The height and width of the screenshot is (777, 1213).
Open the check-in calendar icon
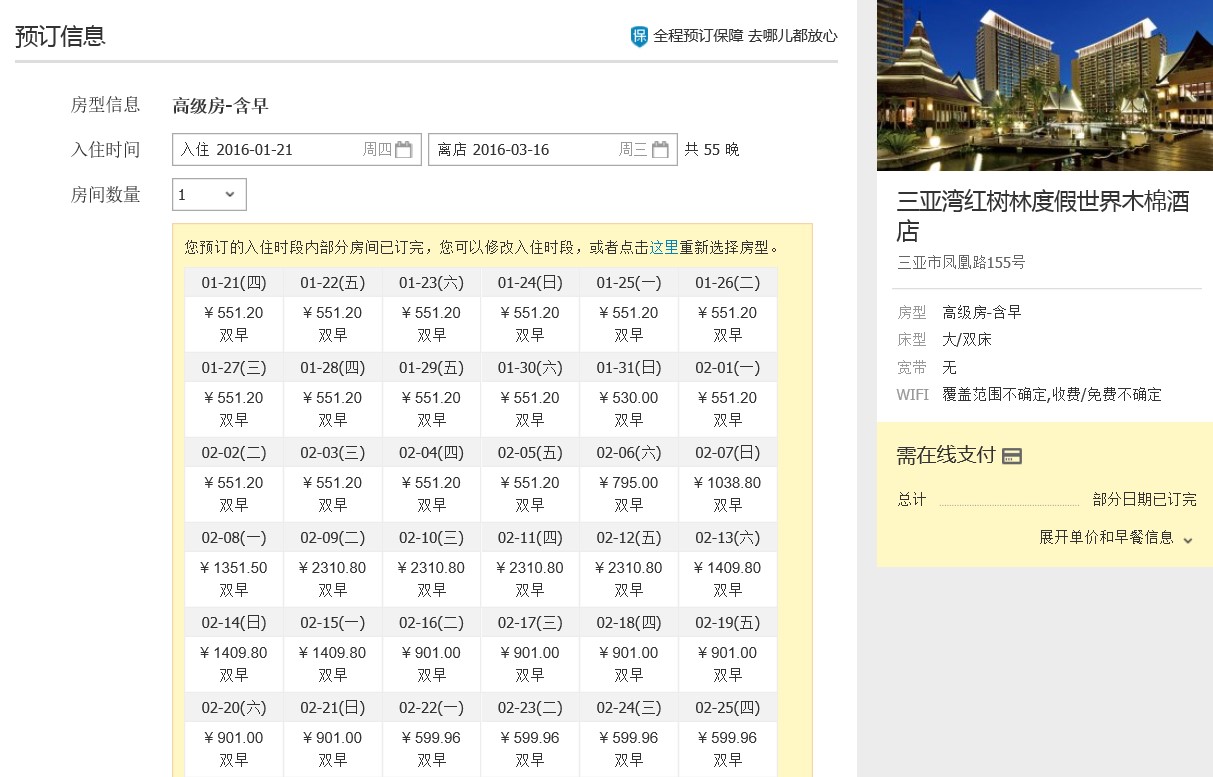(x=403, y=150)
